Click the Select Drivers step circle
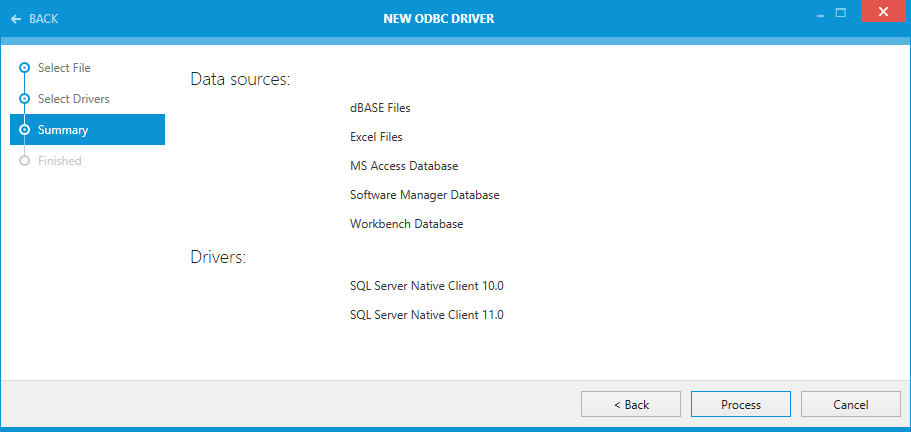 click(24, 99)
